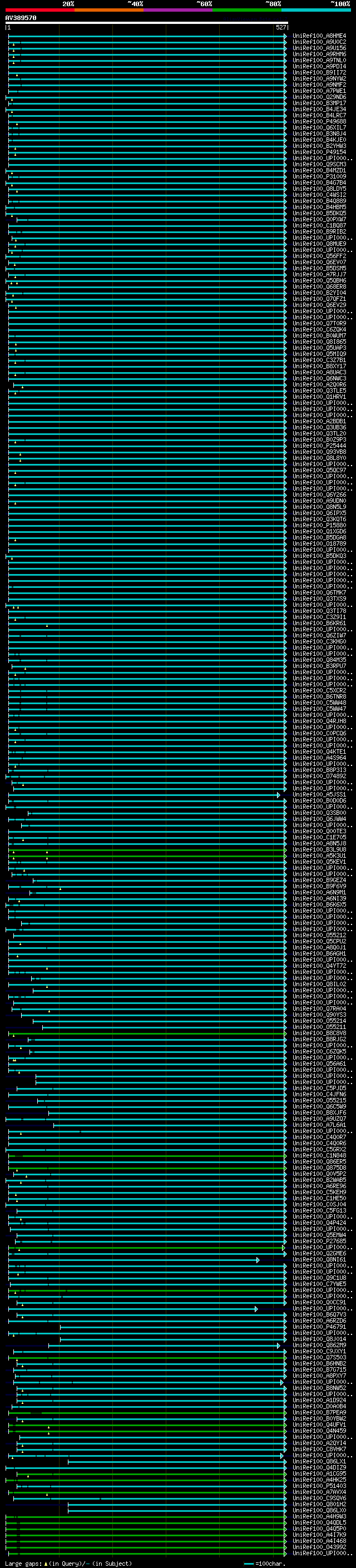Choose the UniRef100_Q7T0R9 label
This screenshot has height=1568, width=356.
tap(319, 323)
